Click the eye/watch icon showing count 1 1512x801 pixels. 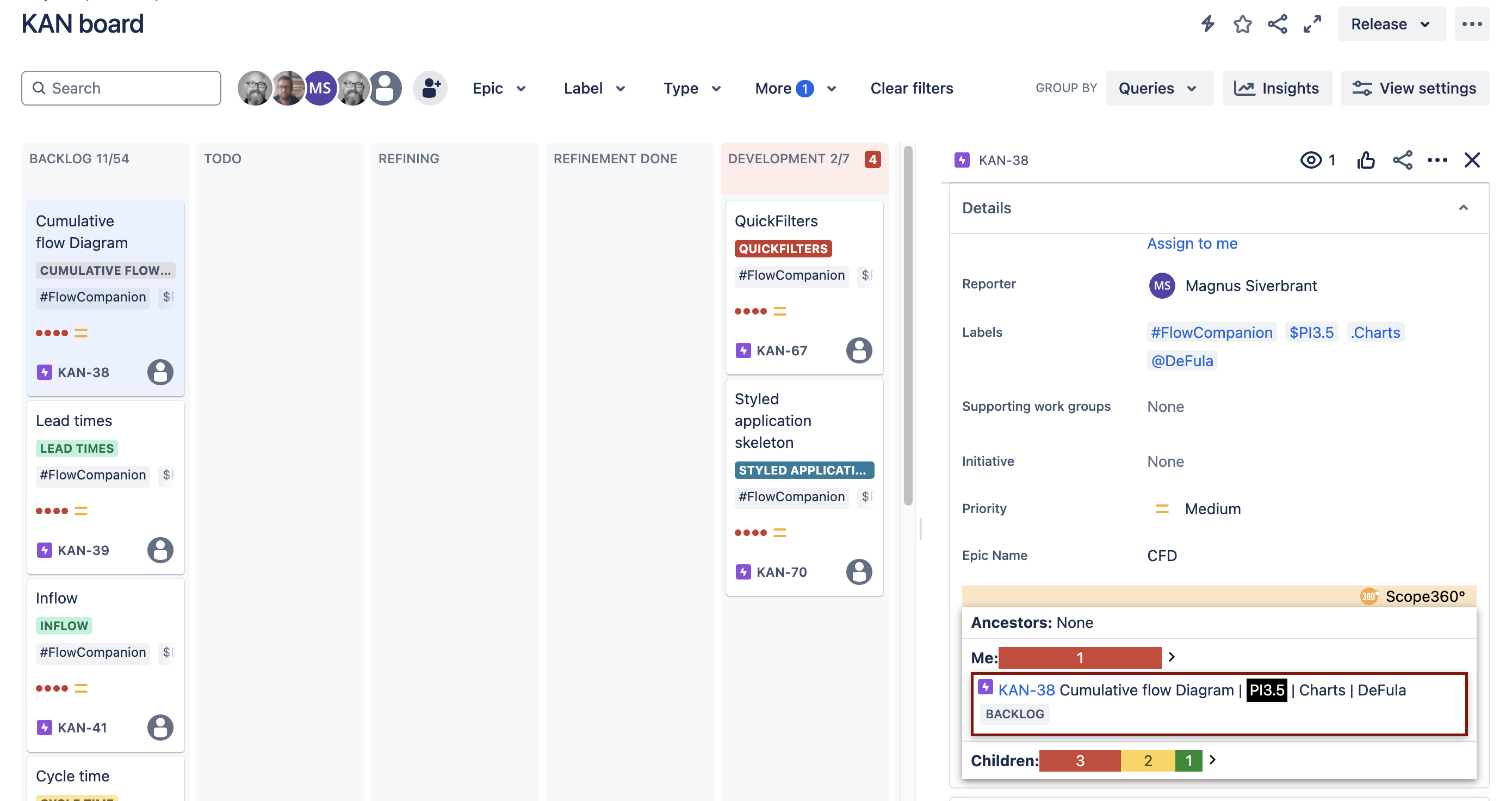[x=1317, y=160]
